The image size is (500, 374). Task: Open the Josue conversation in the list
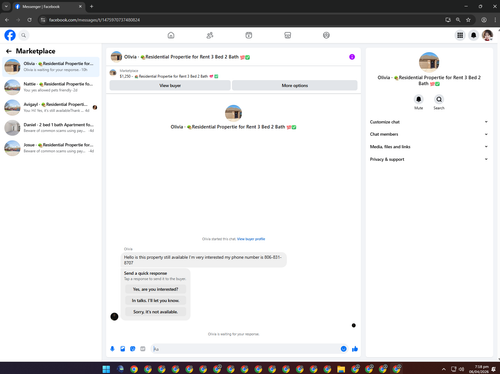click(x=51, y=148)
